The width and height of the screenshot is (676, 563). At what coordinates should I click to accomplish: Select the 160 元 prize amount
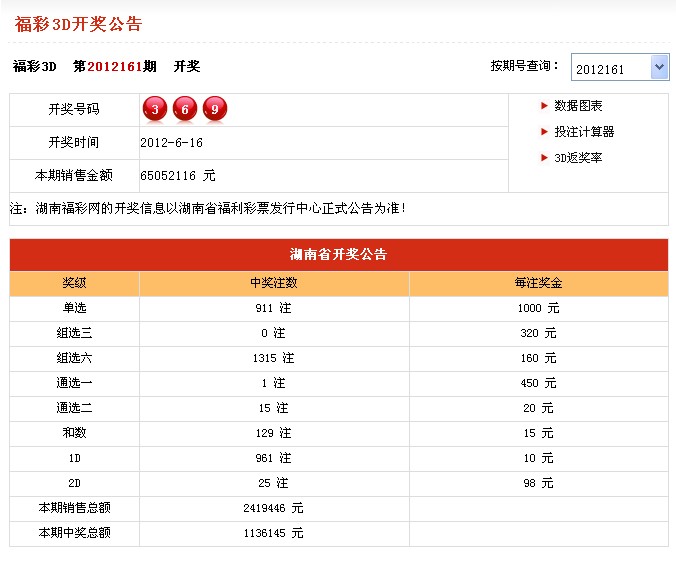(x=538, y=358)
